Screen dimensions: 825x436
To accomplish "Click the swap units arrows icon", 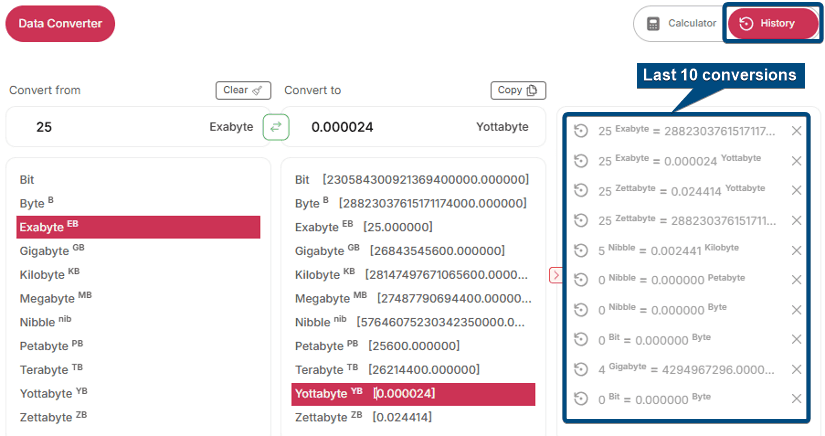I will (276, 127).
